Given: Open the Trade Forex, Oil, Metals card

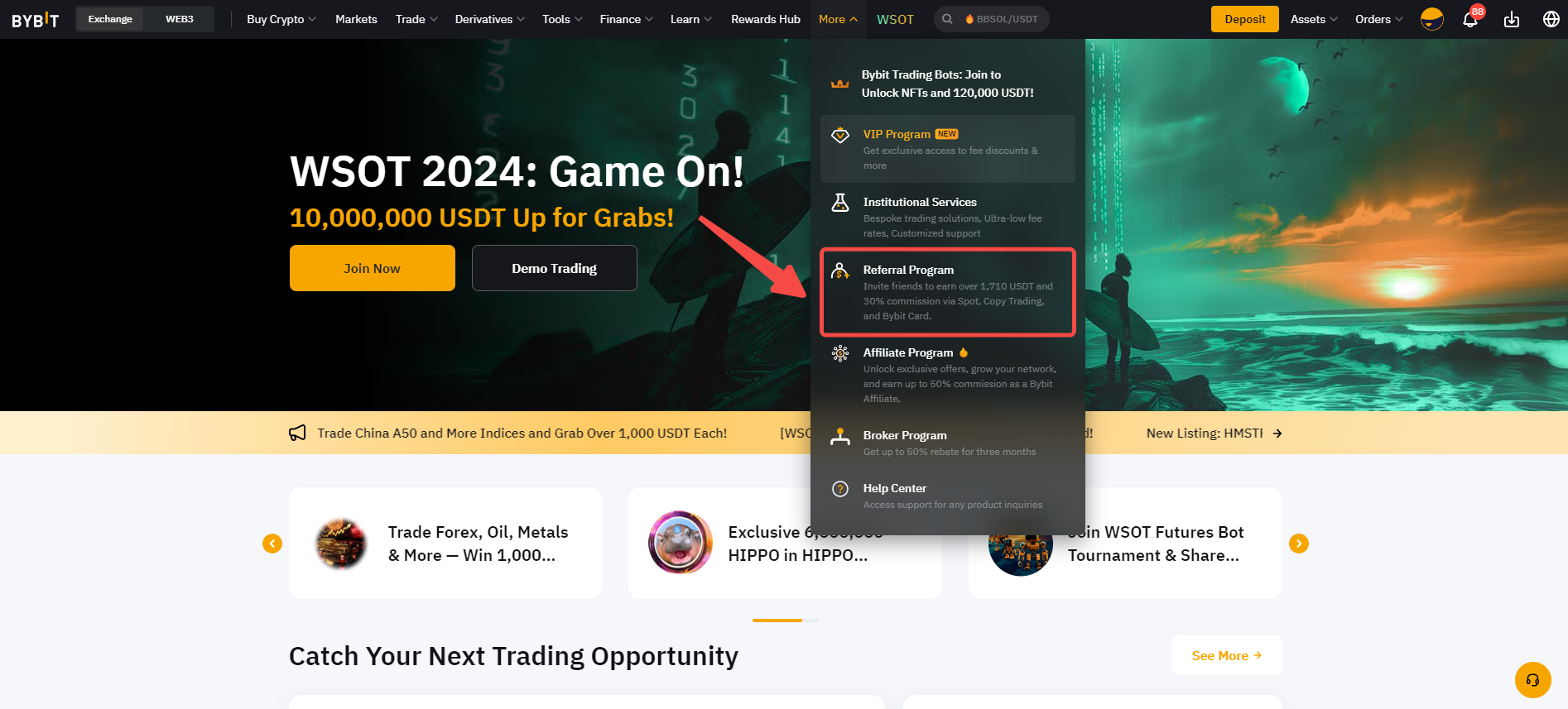Looking at the screenshot, I should [x=445, y=544].
